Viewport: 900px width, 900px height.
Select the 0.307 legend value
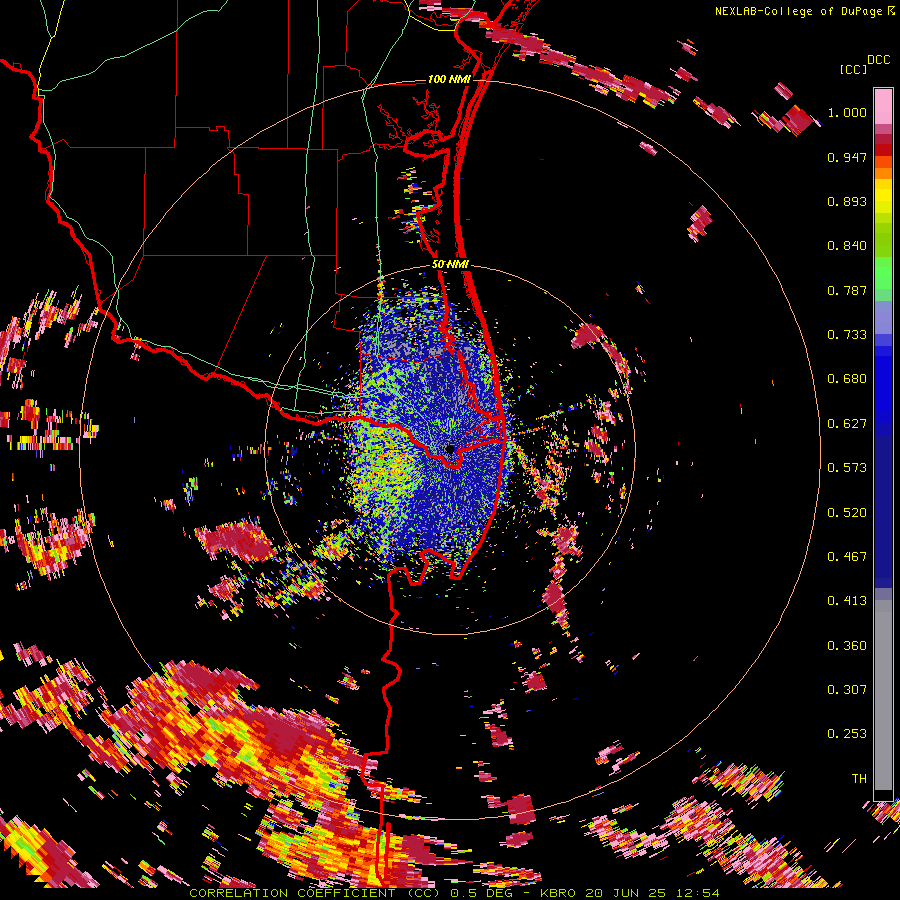[847, 690]
